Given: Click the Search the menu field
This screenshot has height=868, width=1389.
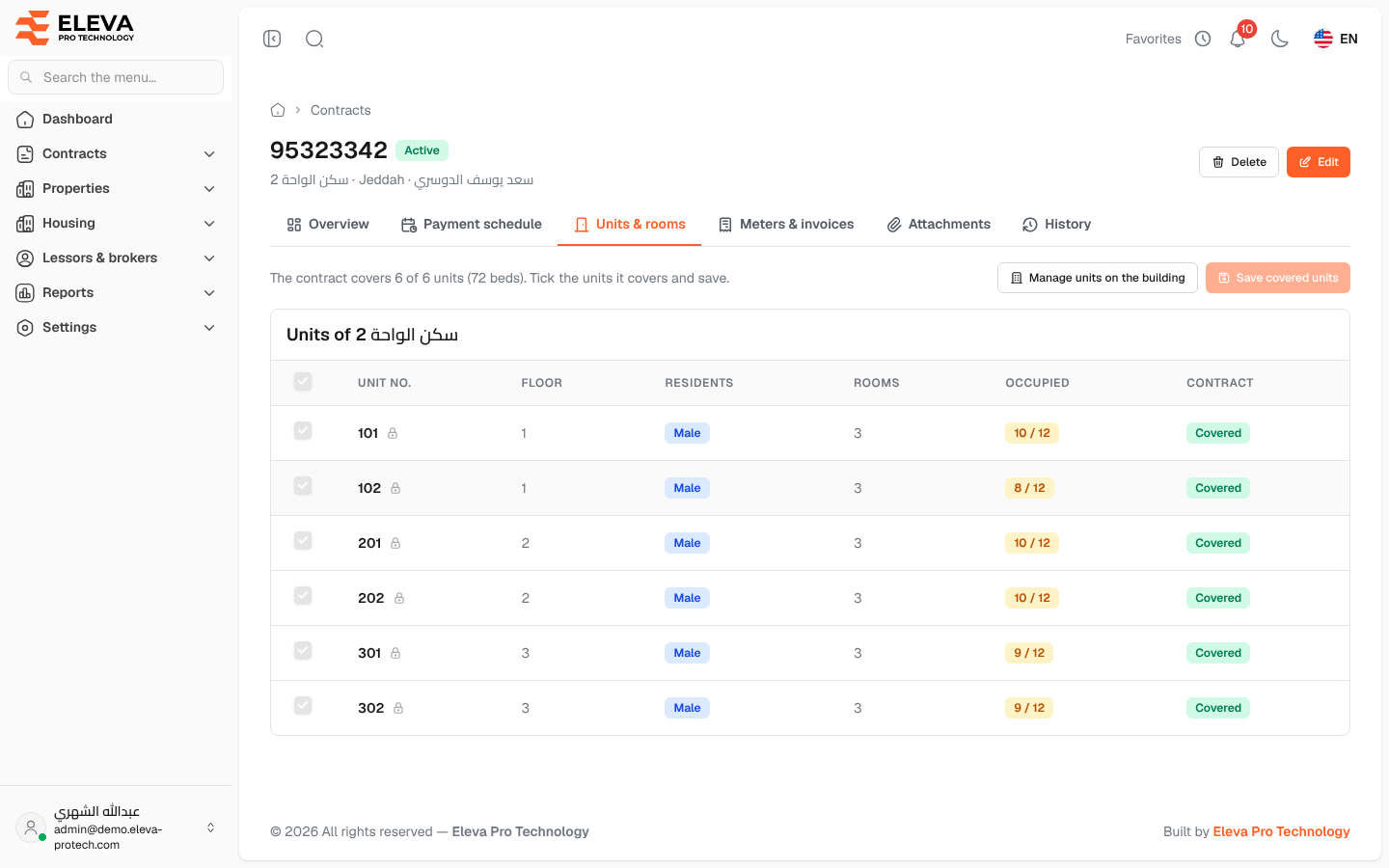Looking at the screenshot, I should point(116,77).
